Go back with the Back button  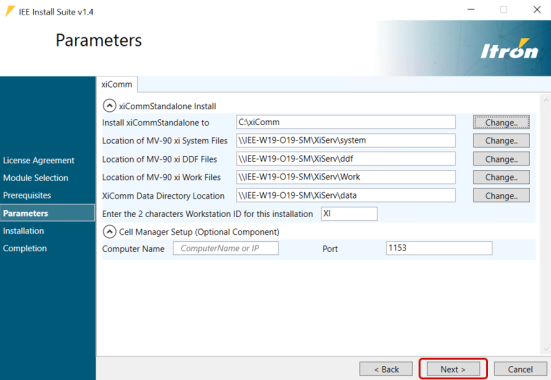(386, 369)
